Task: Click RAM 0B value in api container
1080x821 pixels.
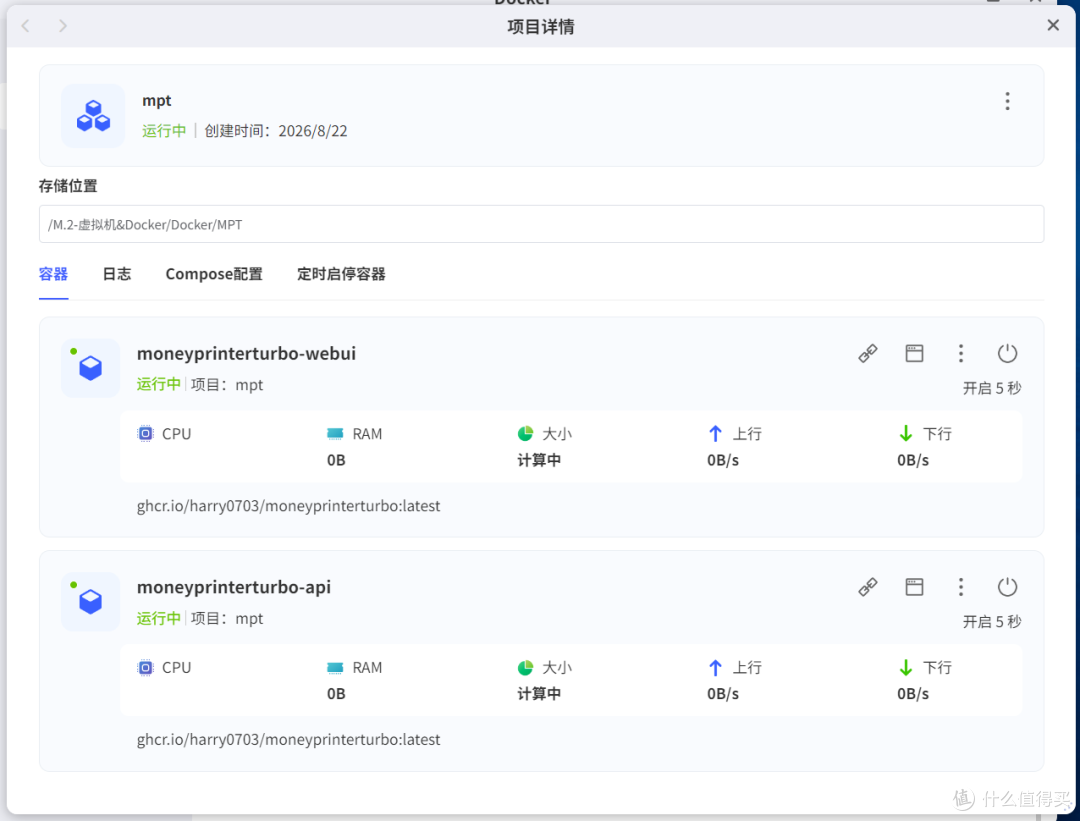Action: [336, 694]
